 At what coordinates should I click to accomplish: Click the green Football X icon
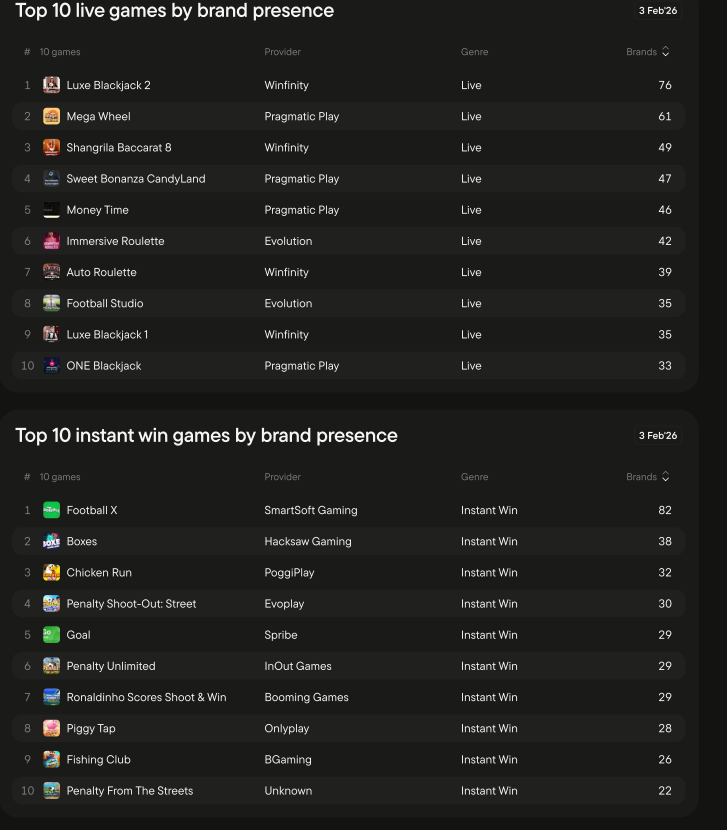click(51, 510)
